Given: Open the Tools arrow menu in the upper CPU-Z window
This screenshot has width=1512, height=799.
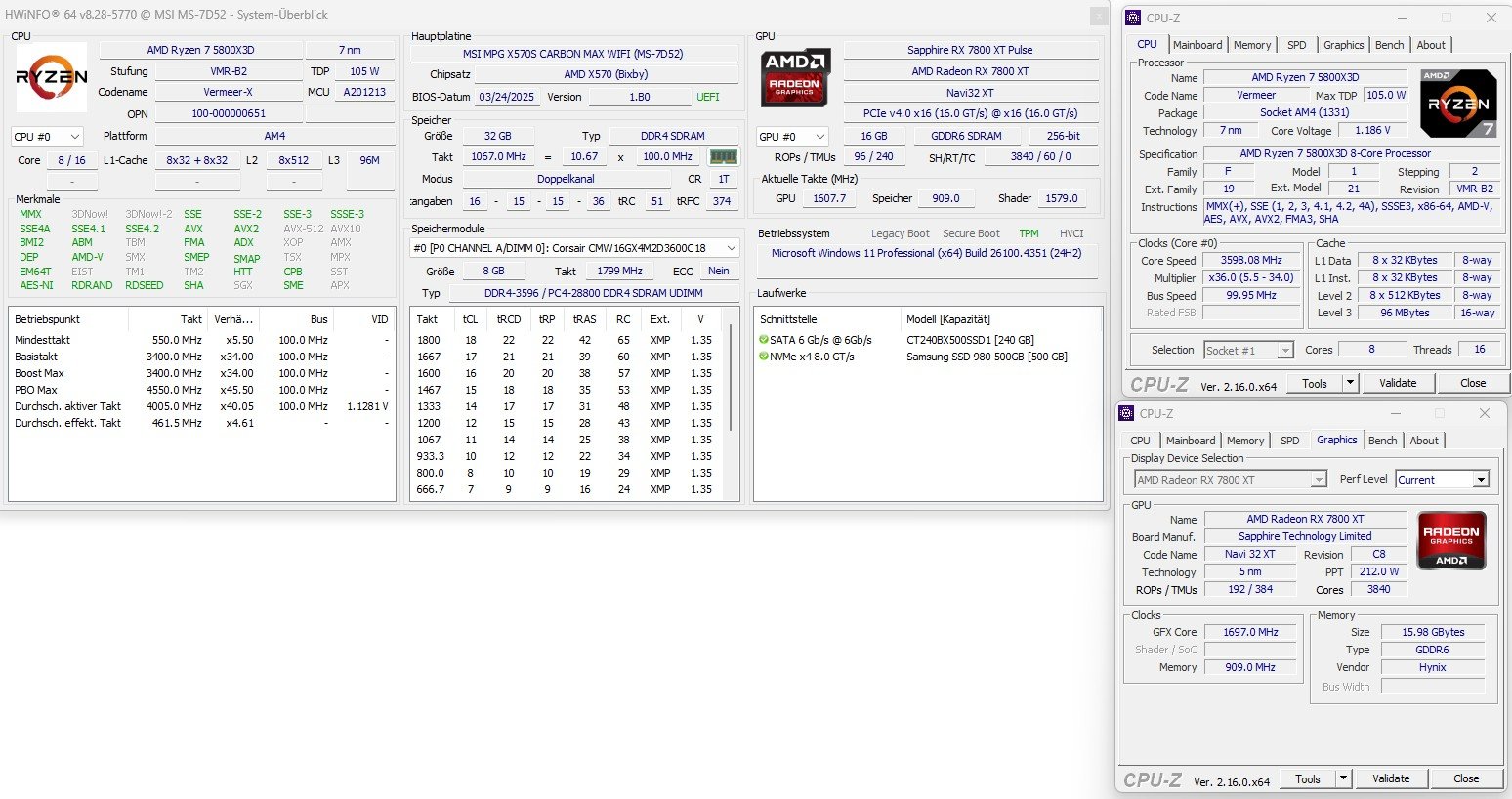Looking at the screenshot, I should 1351,383.
